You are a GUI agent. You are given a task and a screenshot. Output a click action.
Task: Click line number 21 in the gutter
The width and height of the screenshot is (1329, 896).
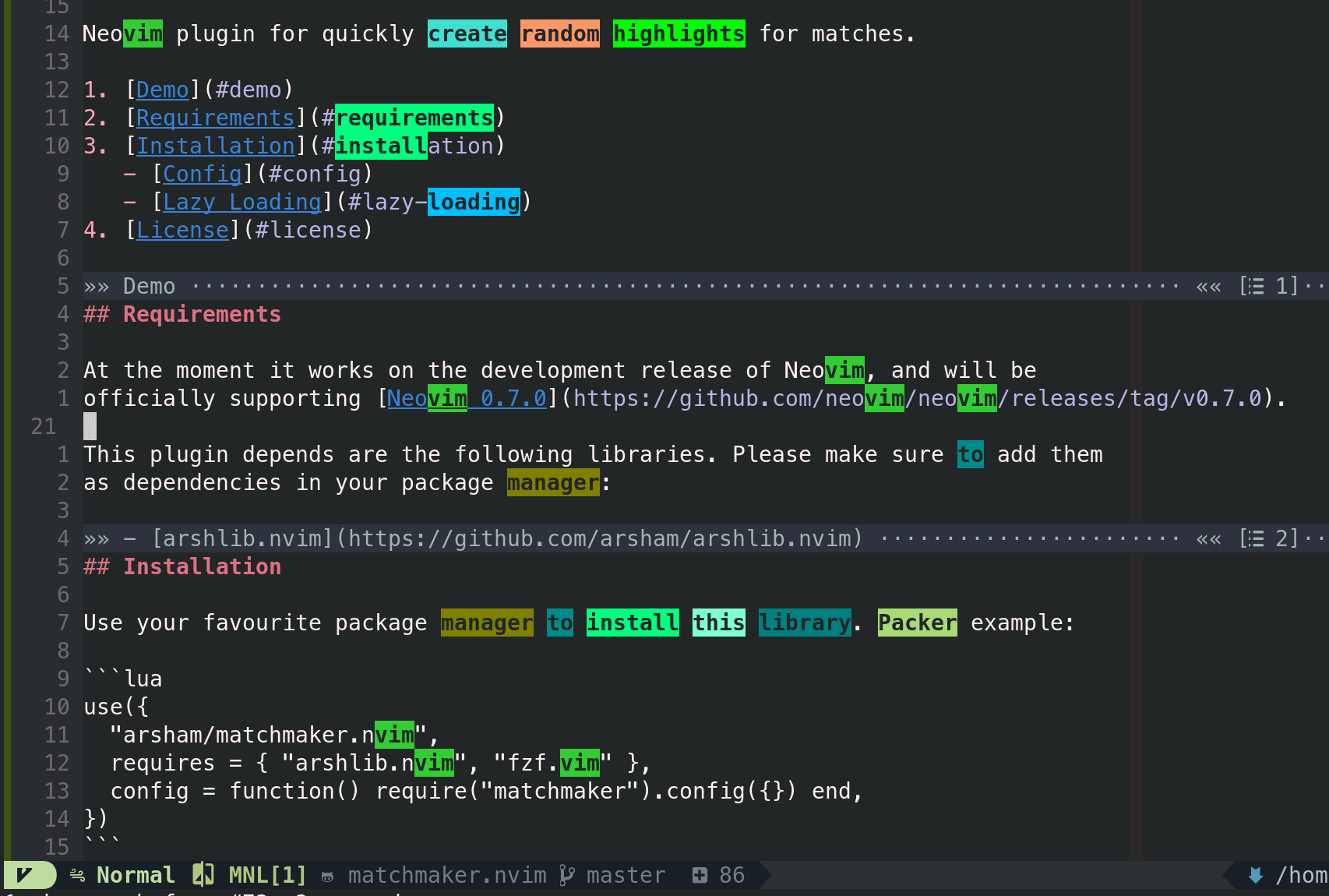point(44,426)
